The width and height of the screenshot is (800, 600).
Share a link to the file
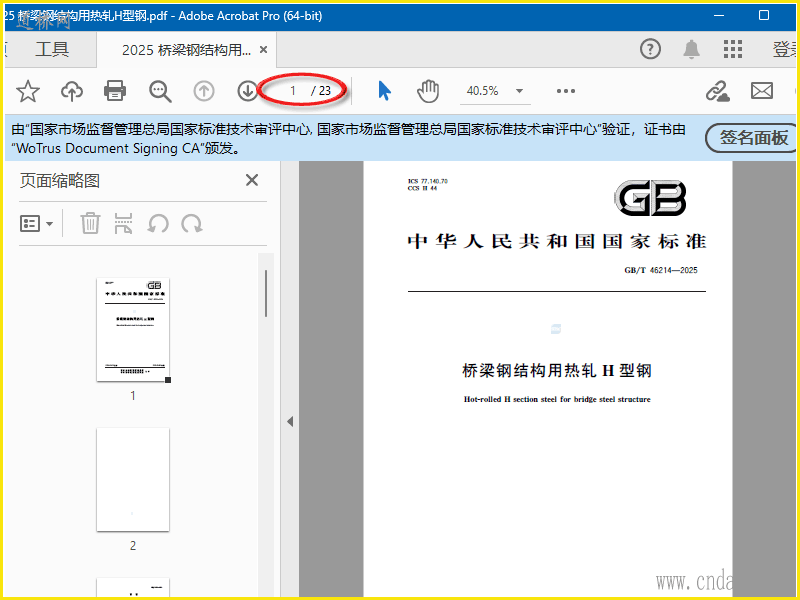[x=717, y=91]
